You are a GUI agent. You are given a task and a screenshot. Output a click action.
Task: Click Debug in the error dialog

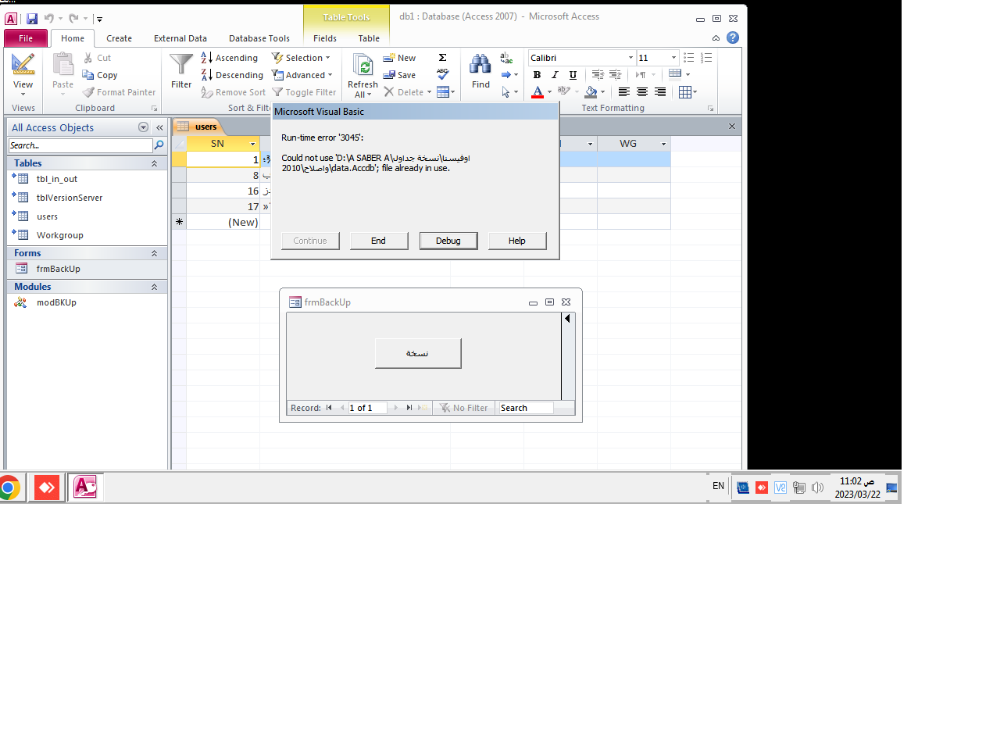[448, 240]
